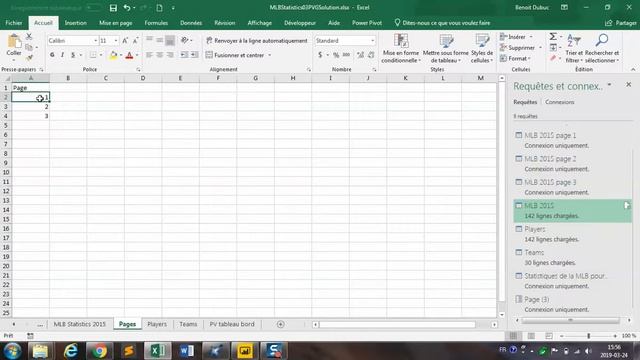
Task: Open Styles de cellules gallery
Action: (482, 49)
